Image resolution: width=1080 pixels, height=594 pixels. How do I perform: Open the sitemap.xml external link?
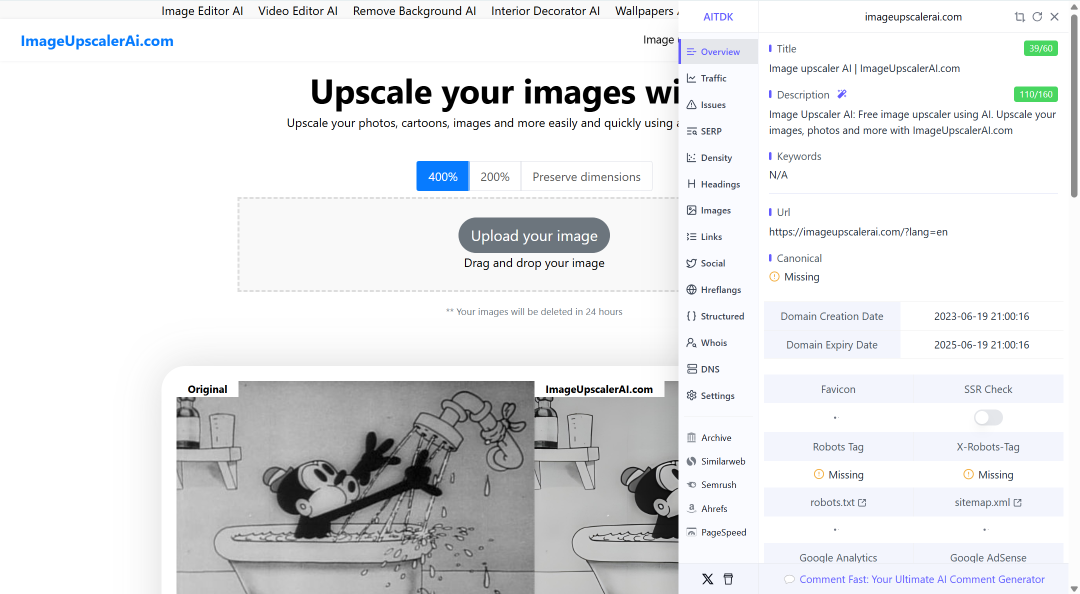988,502
